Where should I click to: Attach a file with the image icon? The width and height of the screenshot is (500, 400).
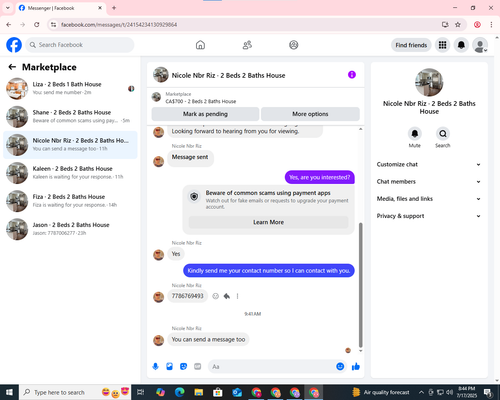pyautogui.click(x=169, y=367)
